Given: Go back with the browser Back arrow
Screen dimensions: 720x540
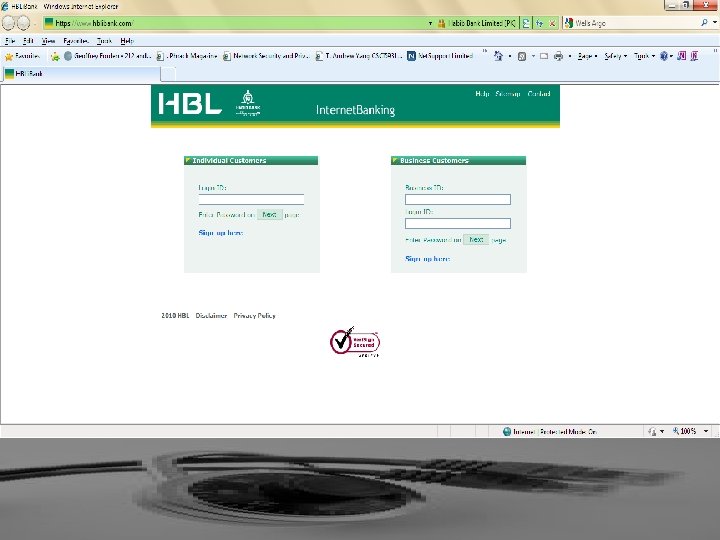Looking at the screenshot, I should tap(9, 22).
